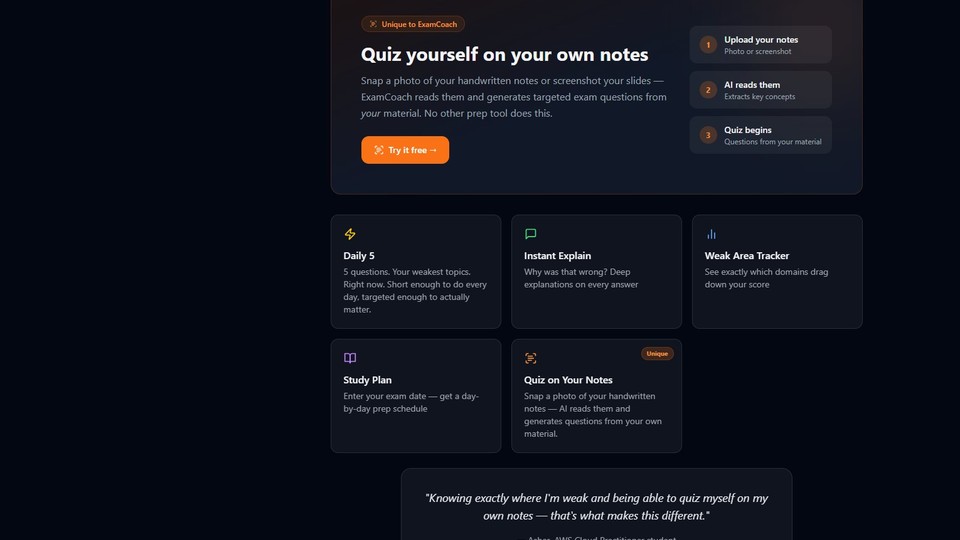Click the speech bubble Instant Explain icon
Screen dimensions: 960x540
pyautogui.click(x=531, y=234)
